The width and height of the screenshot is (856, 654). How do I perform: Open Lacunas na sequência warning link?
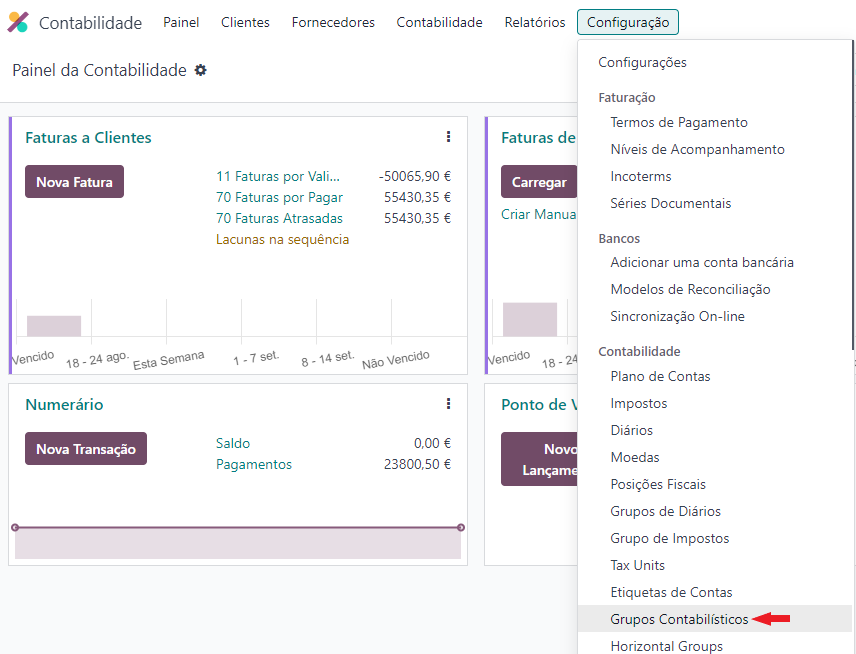click(282, 239)
